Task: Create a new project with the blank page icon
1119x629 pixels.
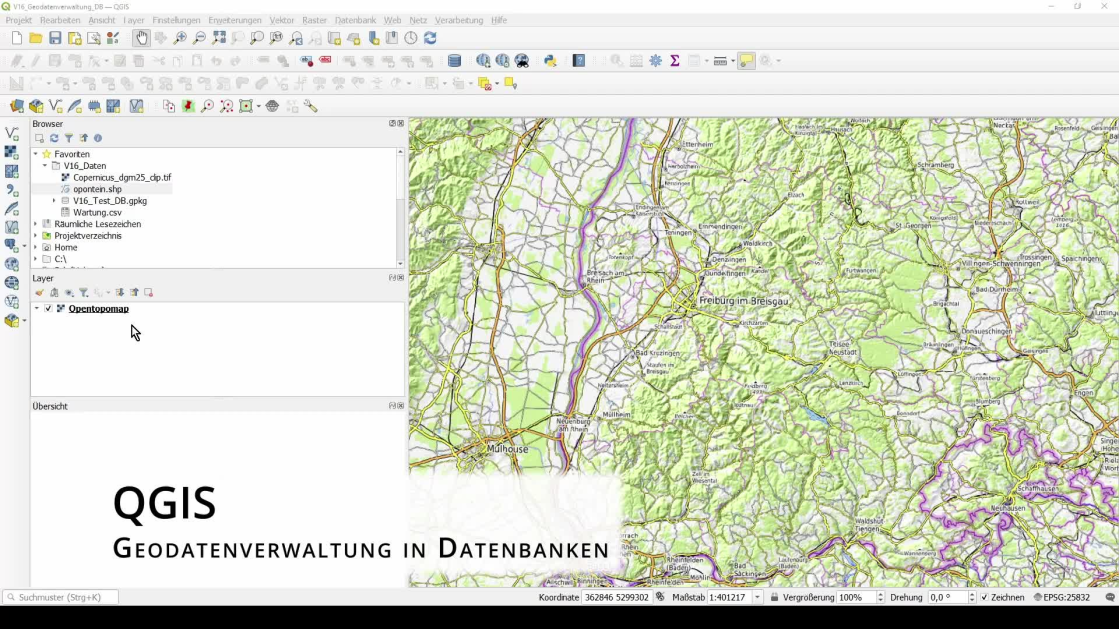Action: (16, 38)
